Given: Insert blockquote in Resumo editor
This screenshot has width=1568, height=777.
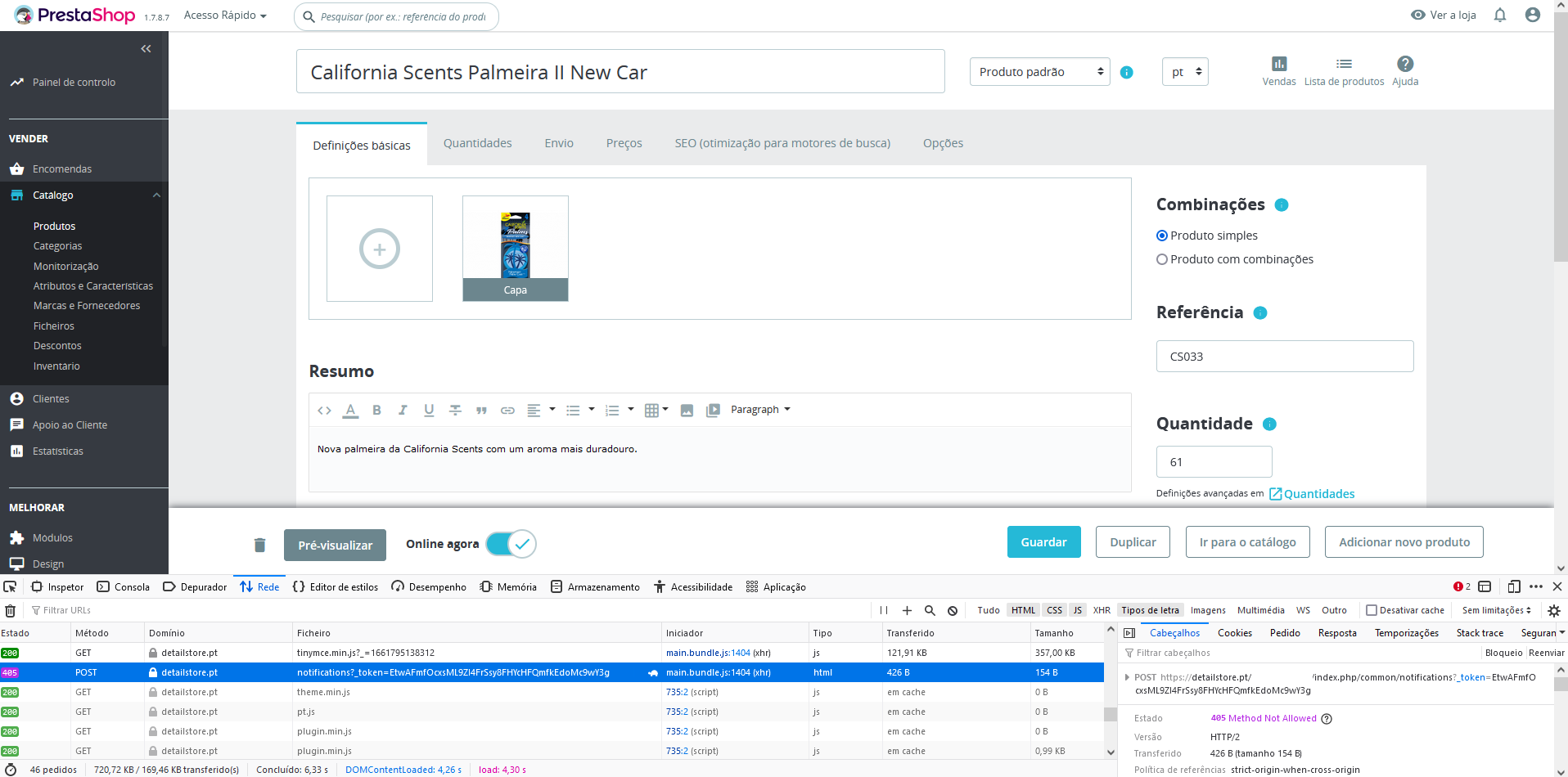Looking at the screenshot, I should [481, 410].
